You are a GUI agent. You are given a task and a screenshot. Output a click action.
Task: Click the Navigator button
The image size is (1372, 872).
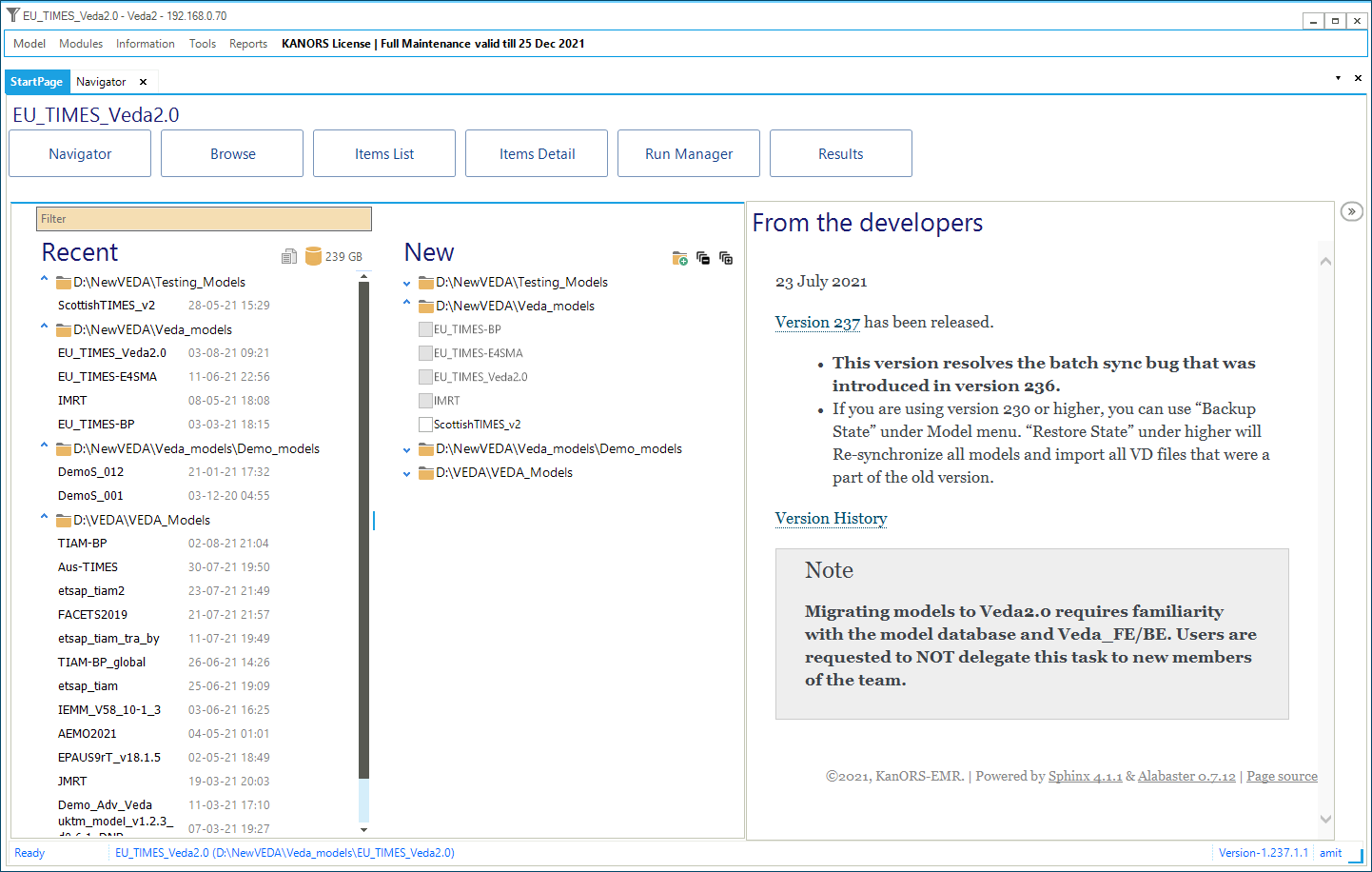pyautogui.click(x=80, y=153)
